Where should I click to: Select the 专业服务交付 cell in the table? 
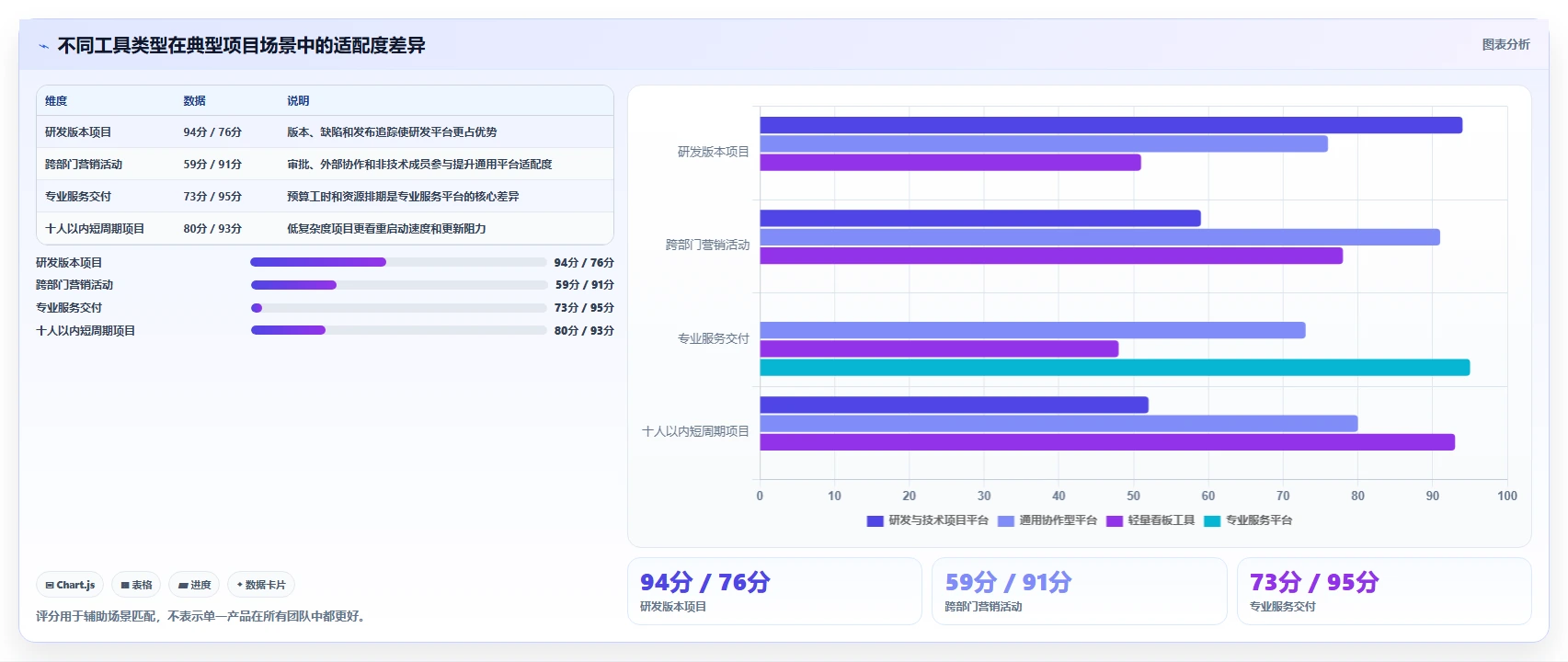(78, 197)
